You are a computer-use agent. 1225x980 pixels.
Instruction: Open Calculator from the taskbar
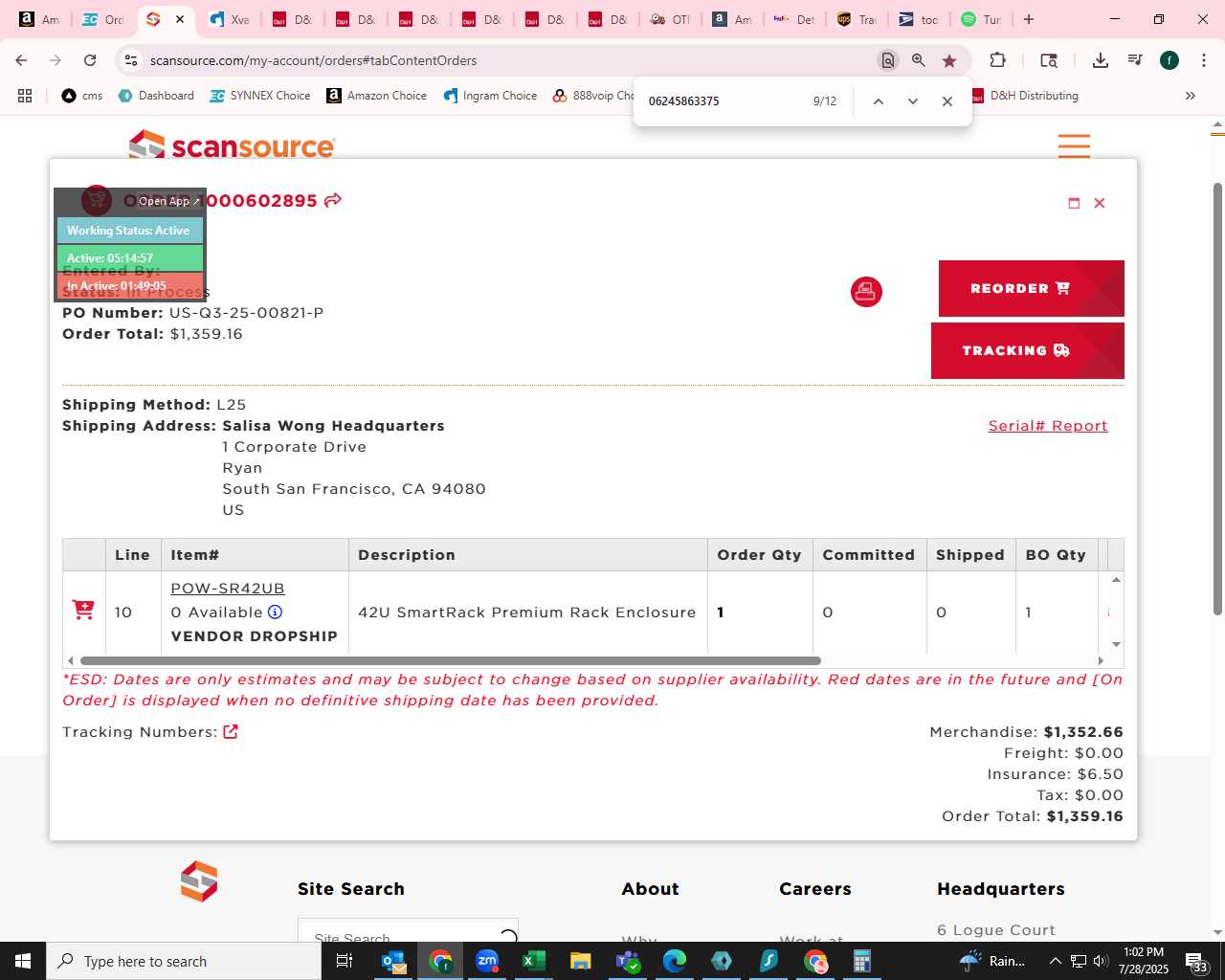point(862,961)
